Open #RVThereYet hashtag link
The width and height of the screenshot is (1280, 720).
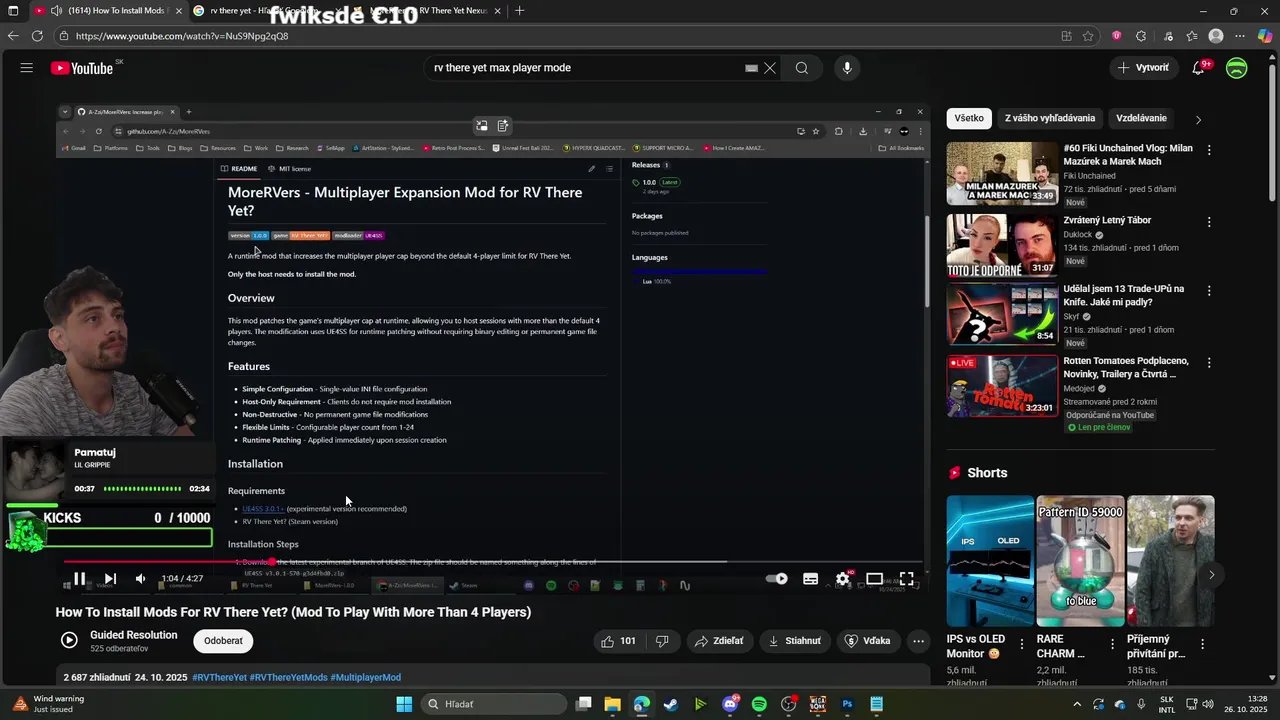pyautogui.click(x=219, y=677)
